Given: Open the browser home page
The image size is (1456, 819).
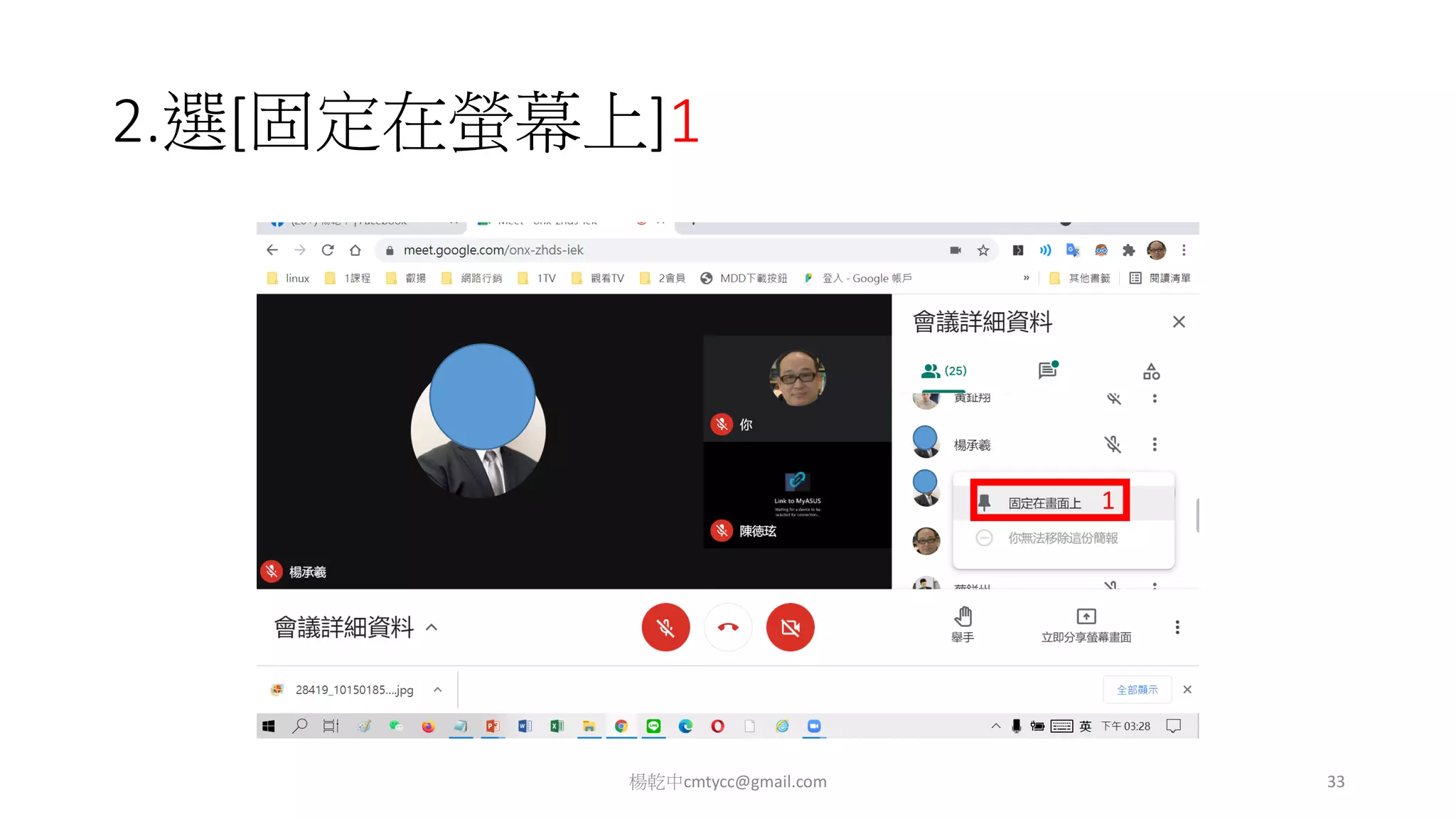Looking at the screenshot, I should click(x=355, y=250).
